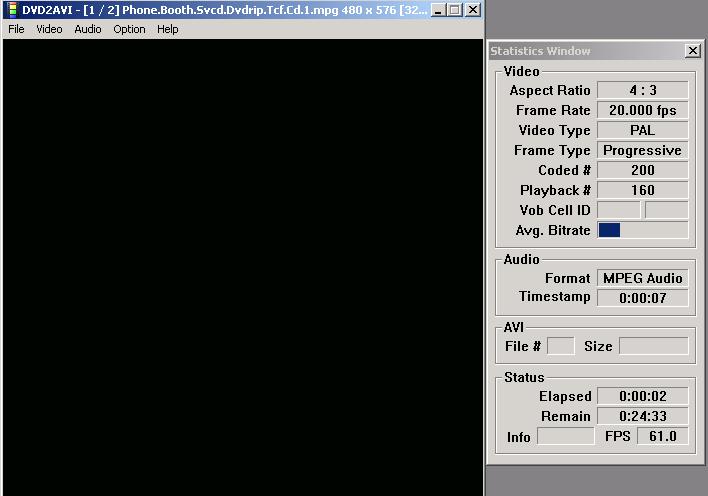The image size is (708, 496).
Task: Click the Status Info field
Action: click(x=565, y=436)
